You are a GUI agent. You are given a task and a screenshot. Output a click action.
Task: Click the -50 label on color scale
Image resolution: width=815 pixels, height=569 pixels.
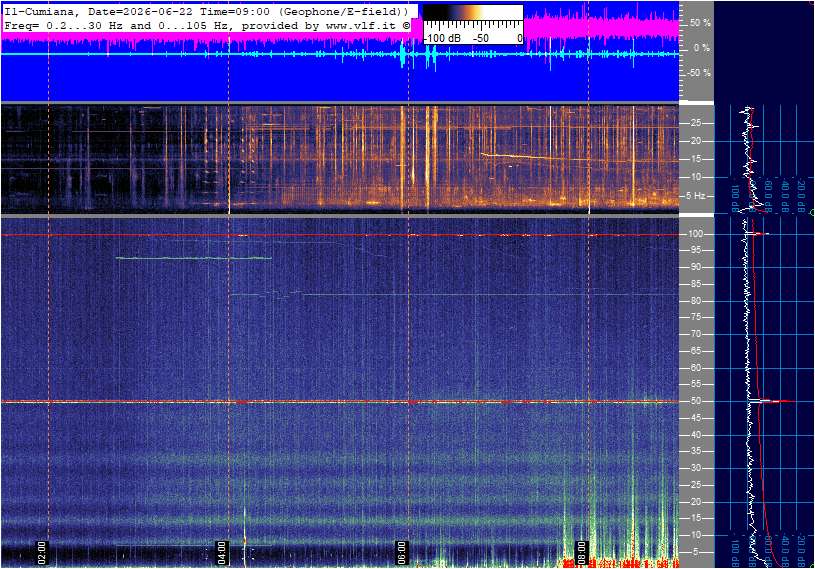pos(481,38)
